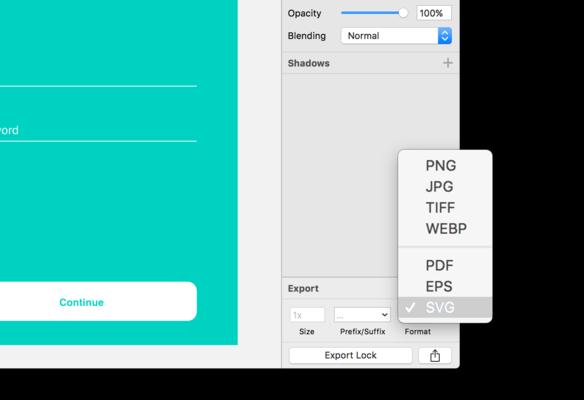This screenshot has width=584, height=400.
Task: Select WEBP export format
Action: (445, 229)
